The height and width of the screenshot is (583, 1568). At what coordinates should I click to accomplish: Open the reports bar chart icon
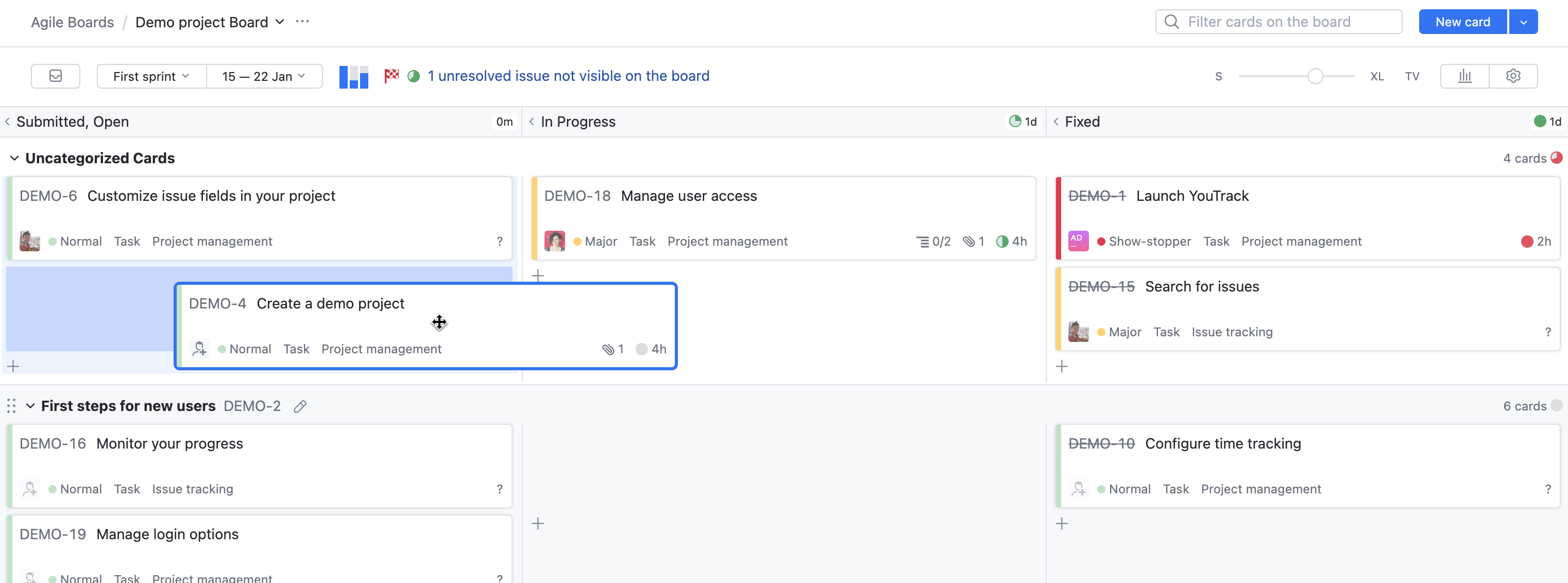tap(1464, 76)
